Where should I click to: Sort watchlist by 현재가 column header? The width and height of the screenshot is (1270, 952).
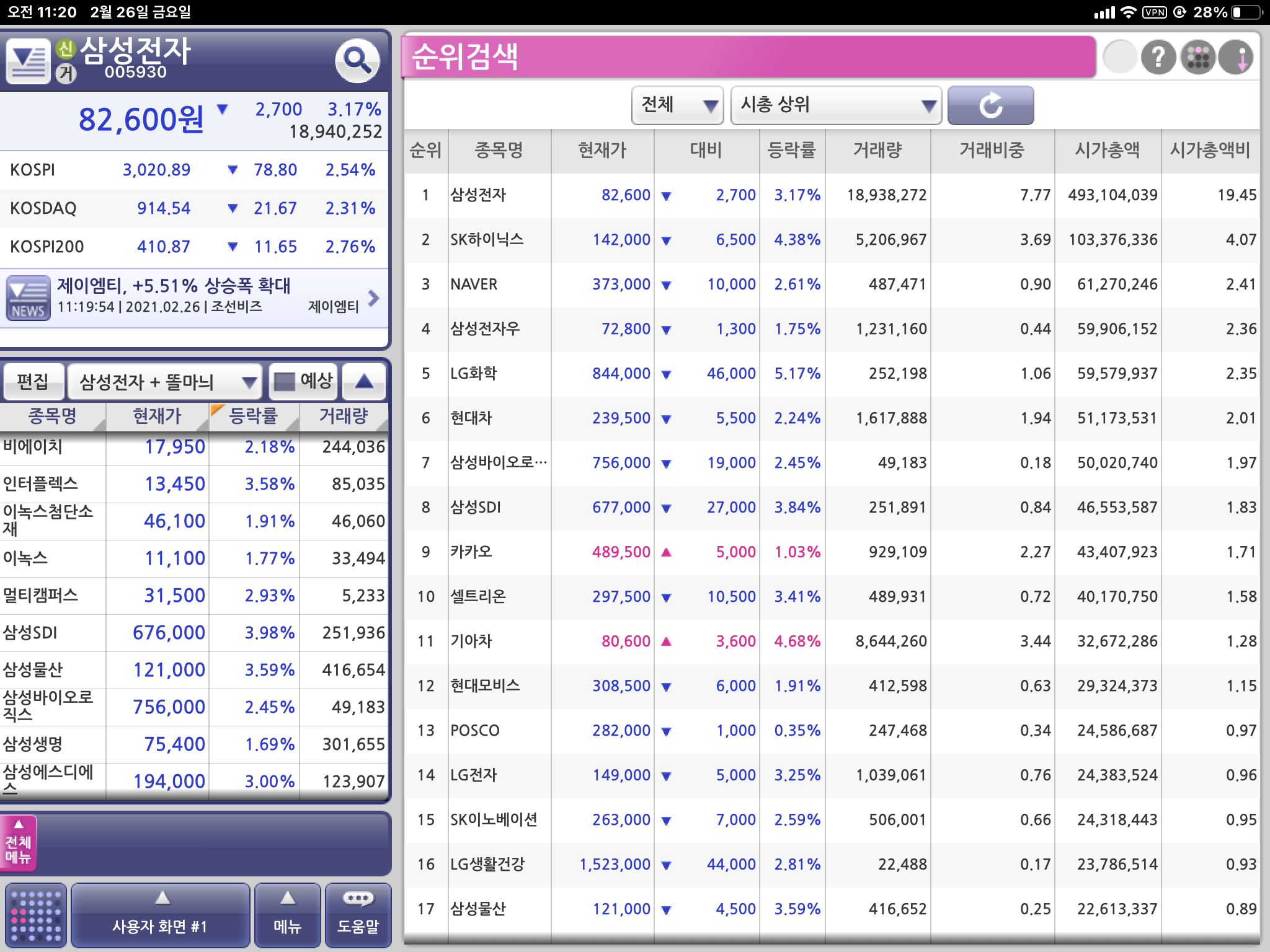(x=157, y=416)
